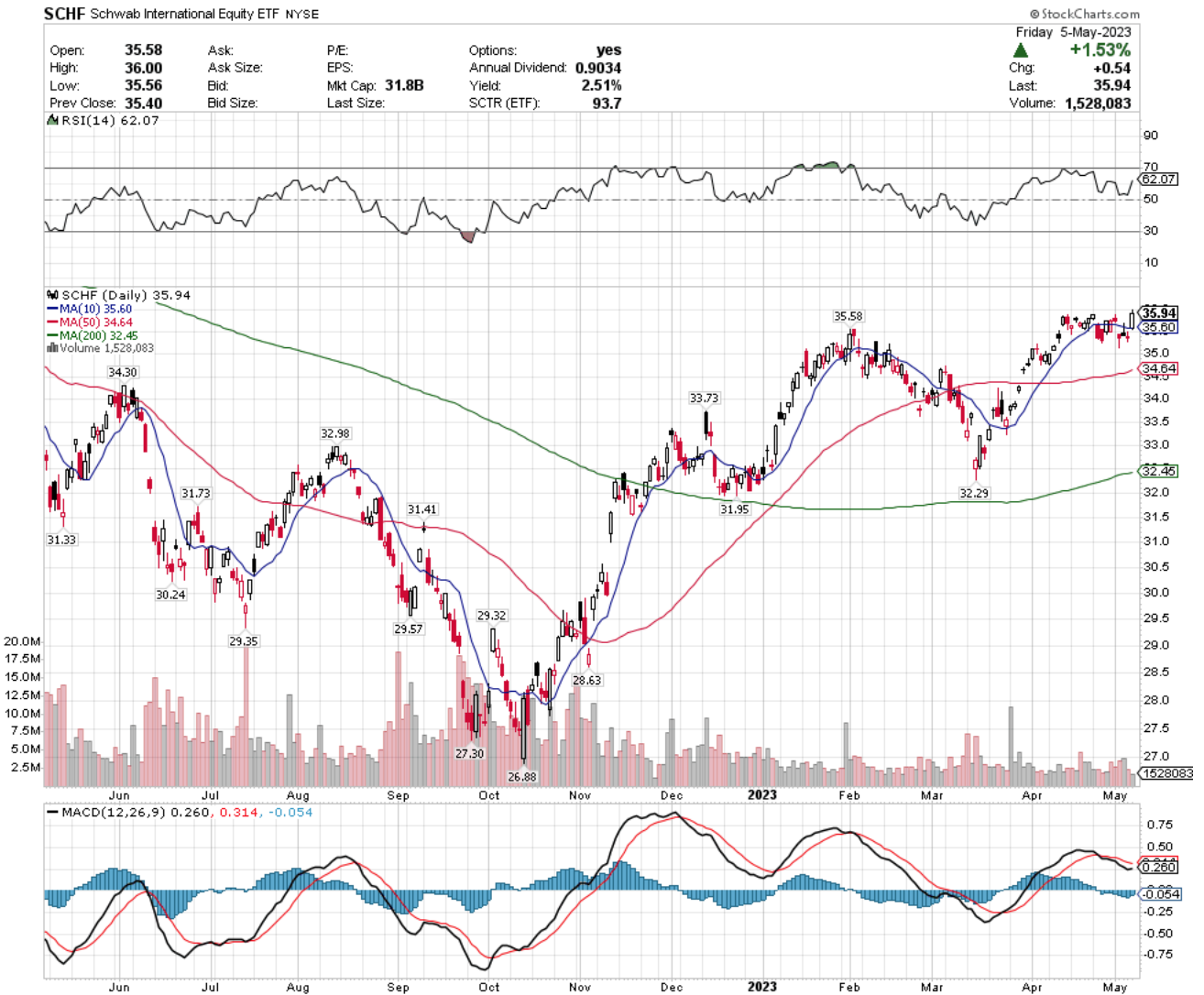
Task: Click the 30.24 low price label
Action: pos(170,596)
